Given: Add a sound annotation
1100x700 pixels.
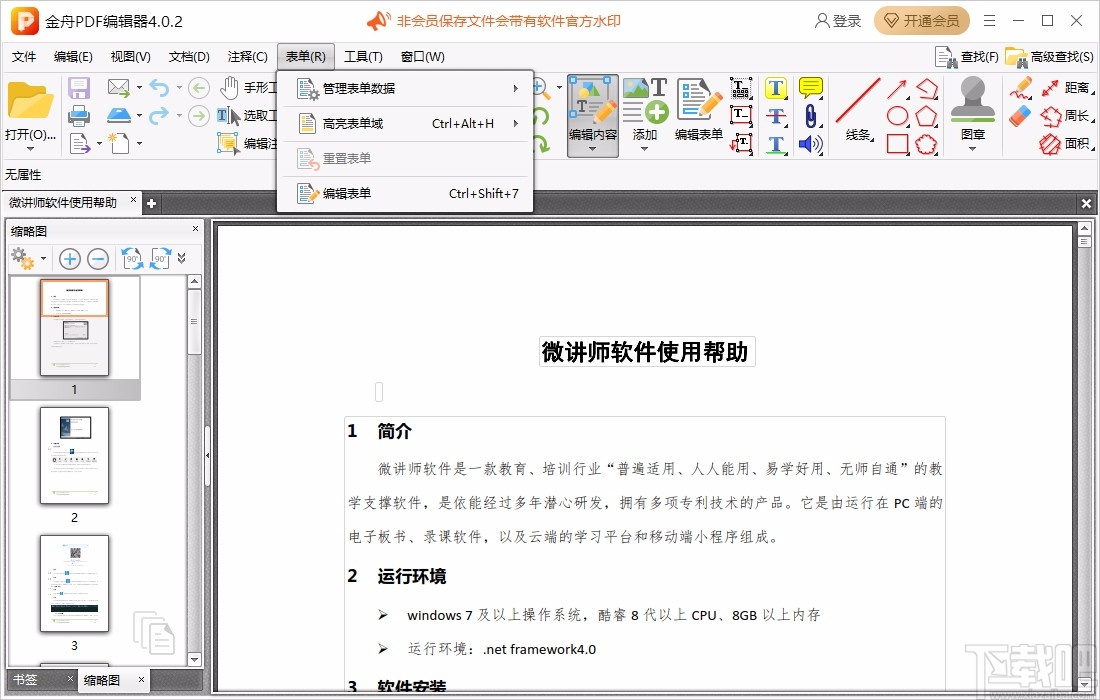Looking at the screenshot, I should (x=811, y=144).
